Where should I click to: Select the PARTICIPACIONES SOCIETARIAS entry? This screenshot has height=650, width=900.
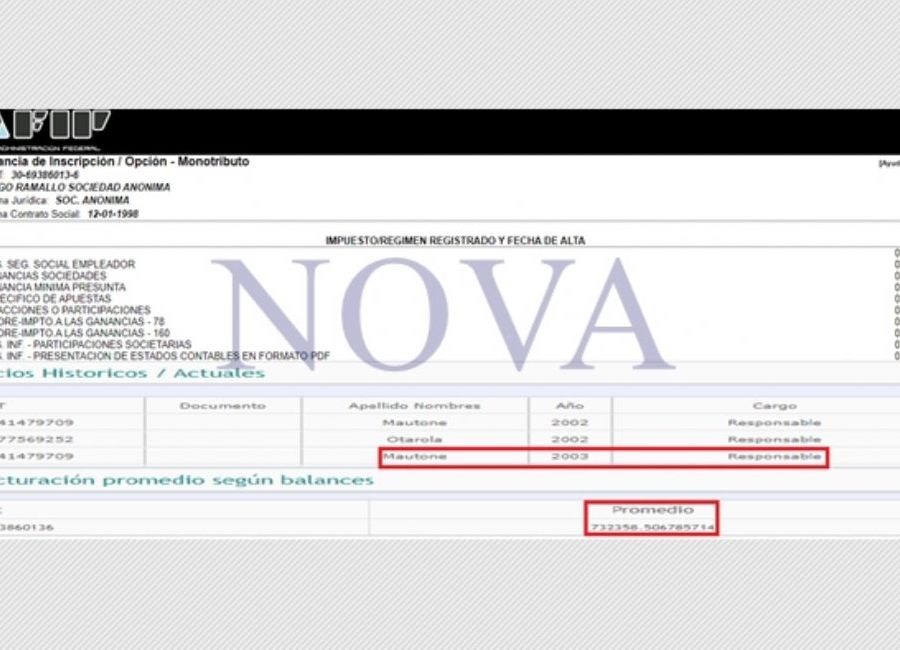(x=97, y=345)
